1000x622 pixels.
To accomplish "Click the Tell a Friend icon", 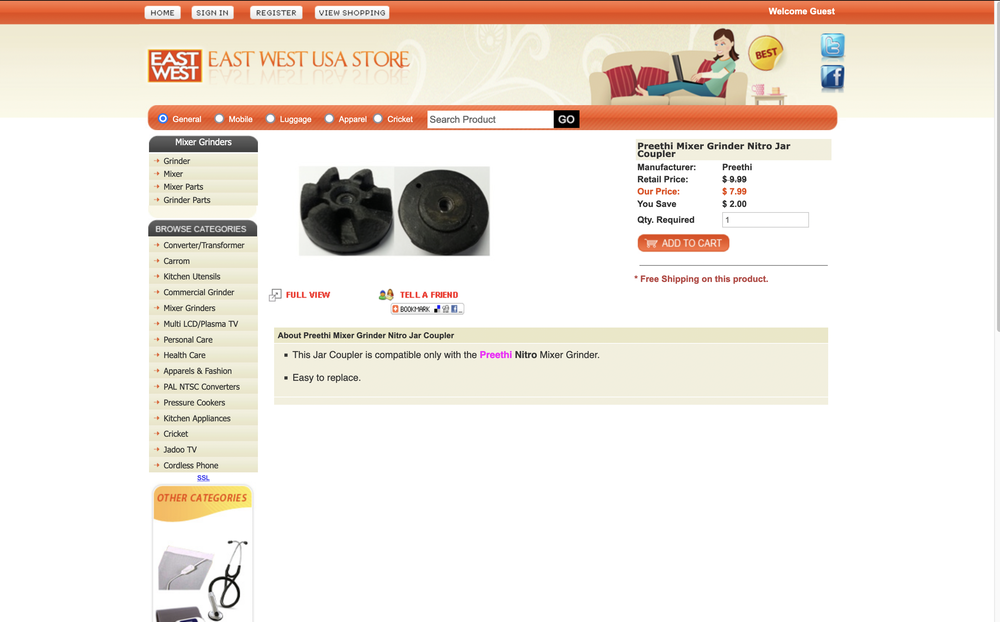I will [386, 295].
